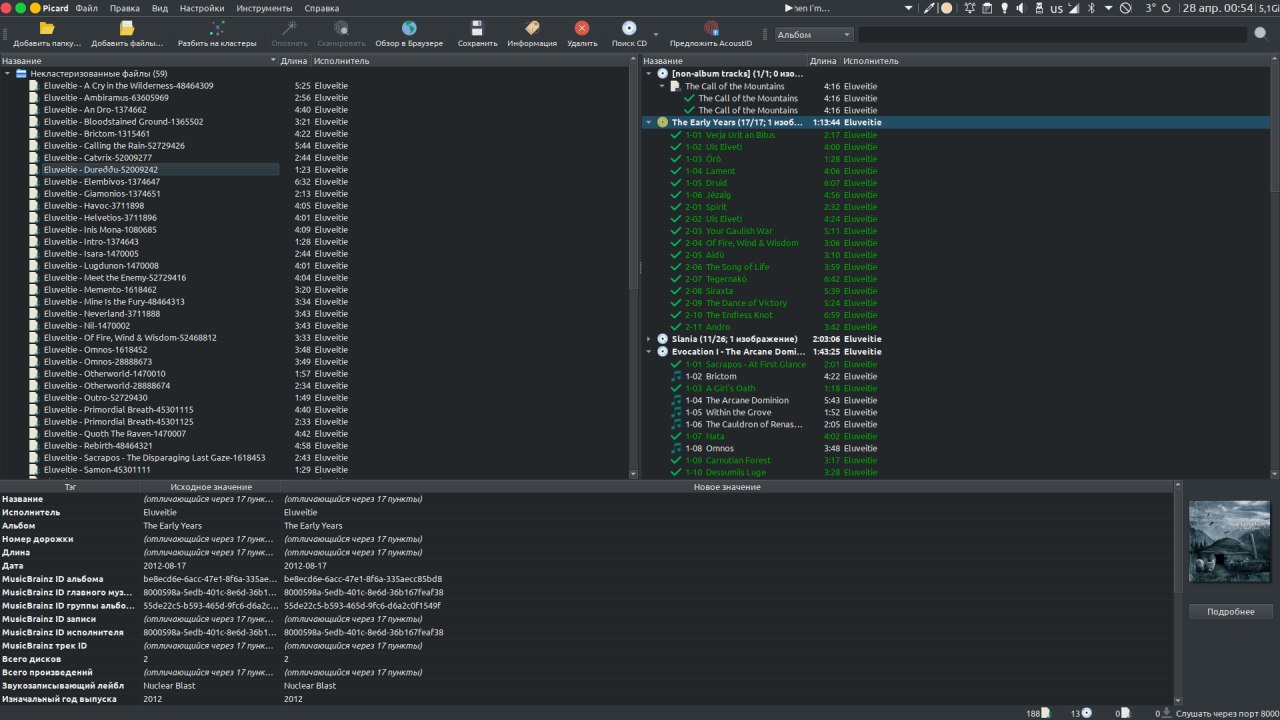Select Eluveitie - Brictom-1315461 file
This screenshot has height=720, width=1280.
(x=97, y=134)
